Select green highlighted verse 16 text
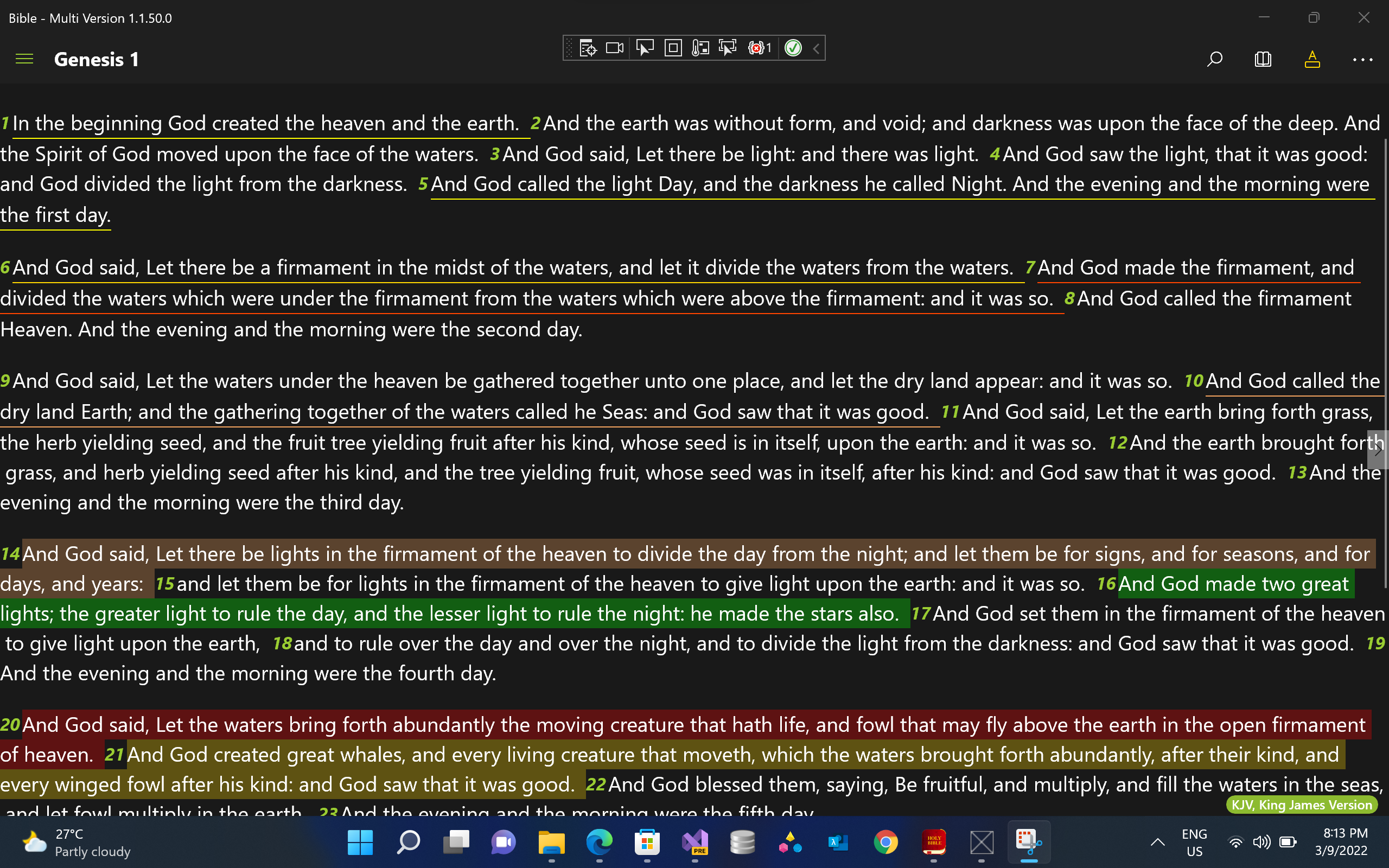The height and width of the screenshot is (868, 1389). click(448, 614)
